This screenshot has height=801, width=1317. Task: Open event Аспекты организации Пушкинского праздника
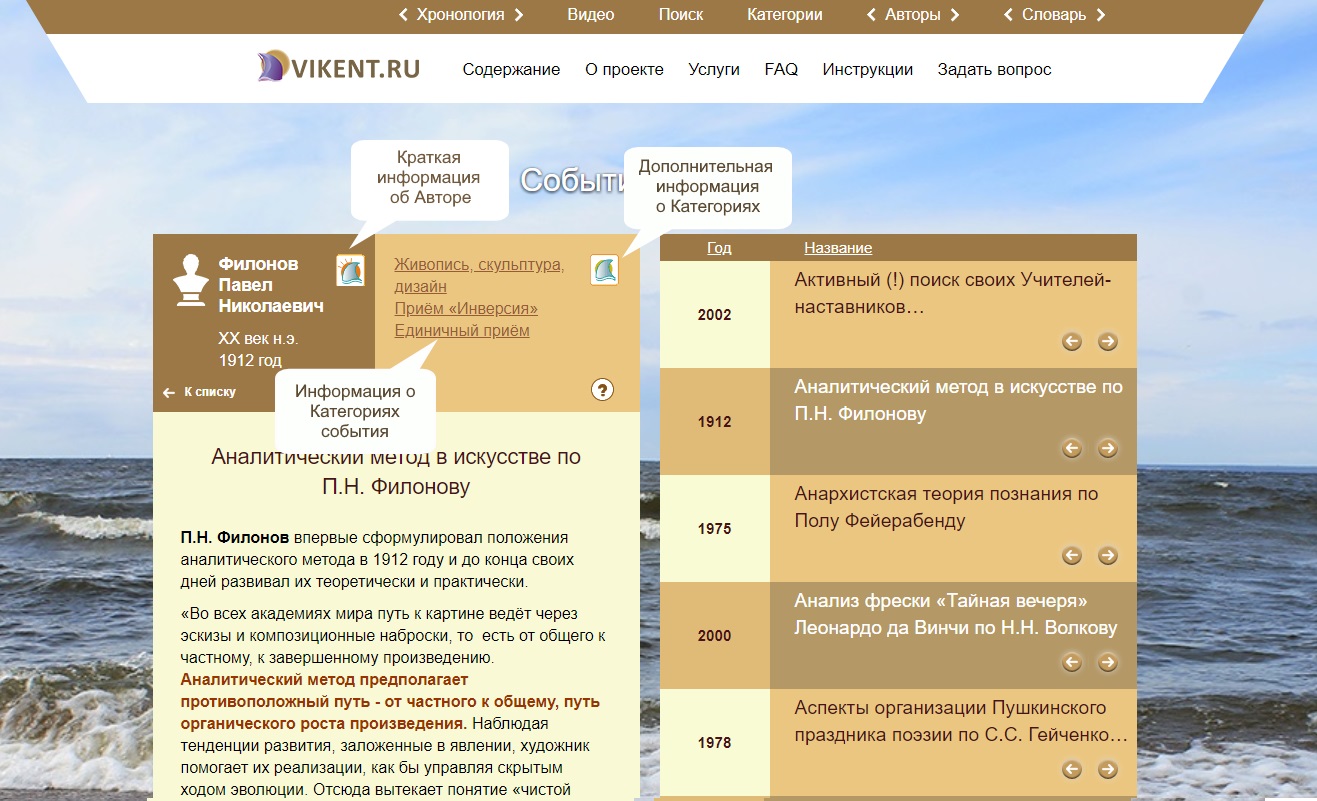[961, 721]
